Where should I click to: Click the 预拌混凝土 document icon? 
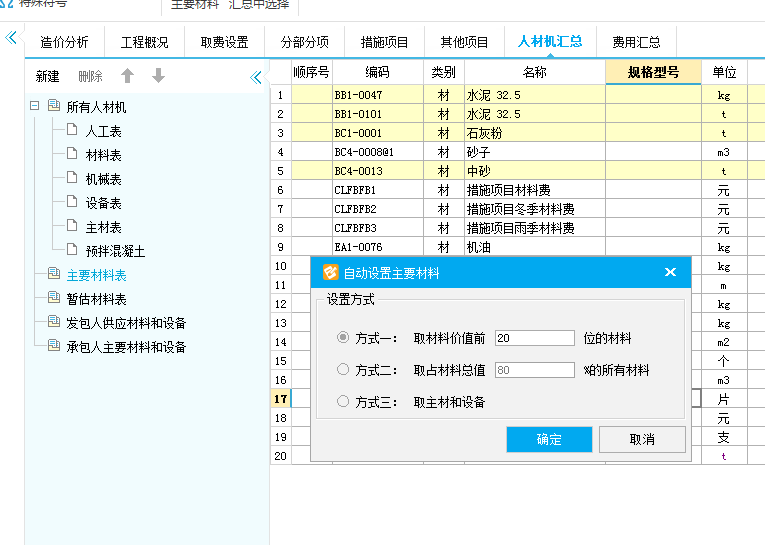[72, 249]
